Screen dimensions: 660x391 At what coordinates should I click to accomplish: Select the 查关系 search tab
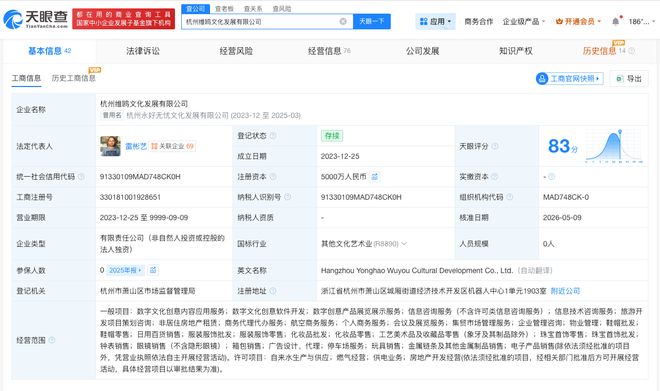tap(253, 8)
